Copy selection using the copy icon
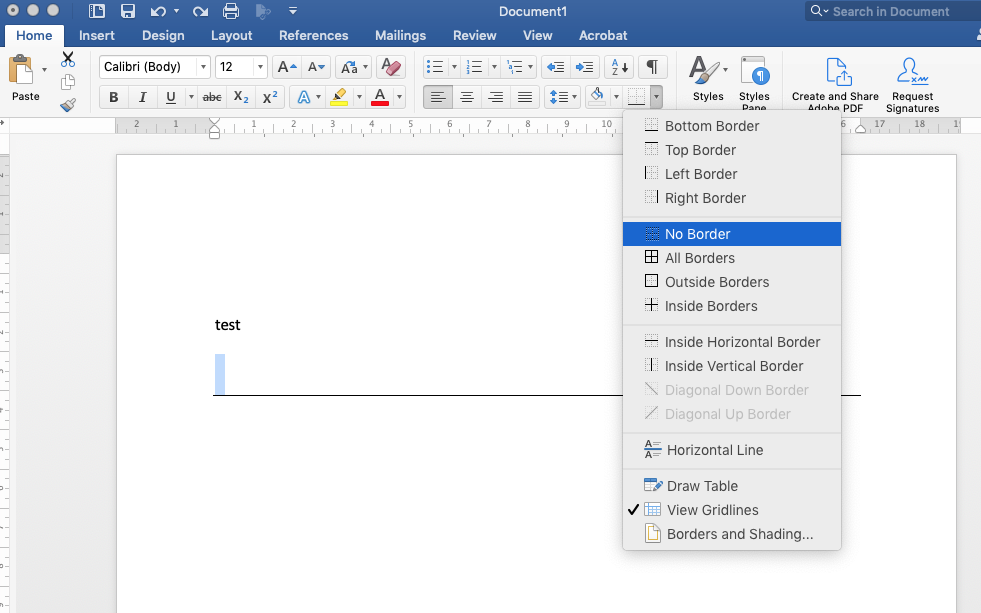The image size is (981, 613). point(68,82)
